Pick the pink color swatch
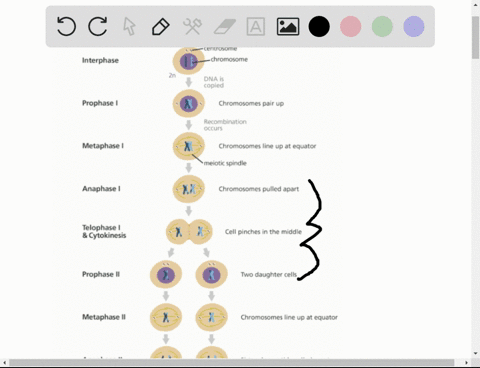The height and width of the screenshot is (368, 480). 350,26
